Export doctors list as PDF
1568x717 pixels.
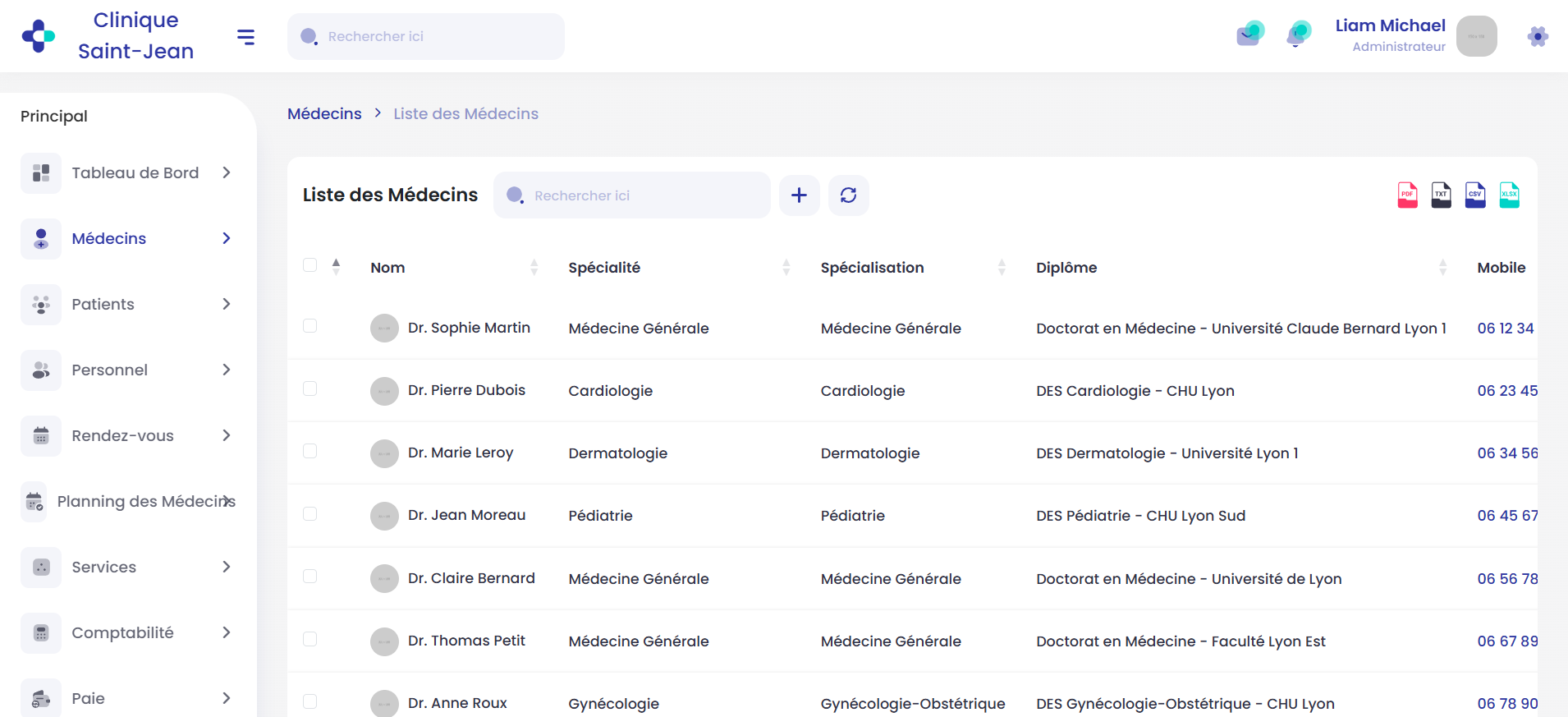(x=1407, y=195)
